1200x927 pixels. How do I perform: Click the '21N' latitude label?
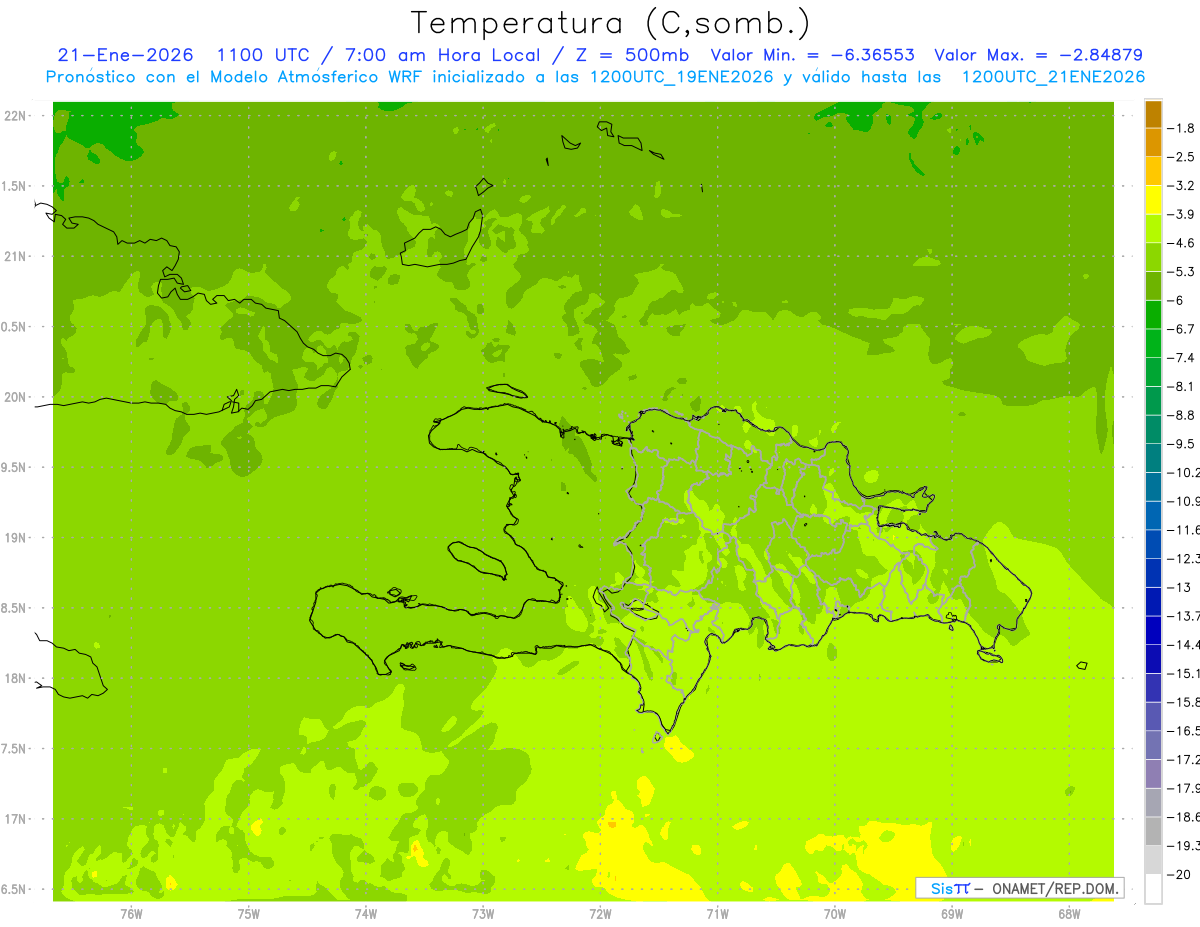point(16,257)
